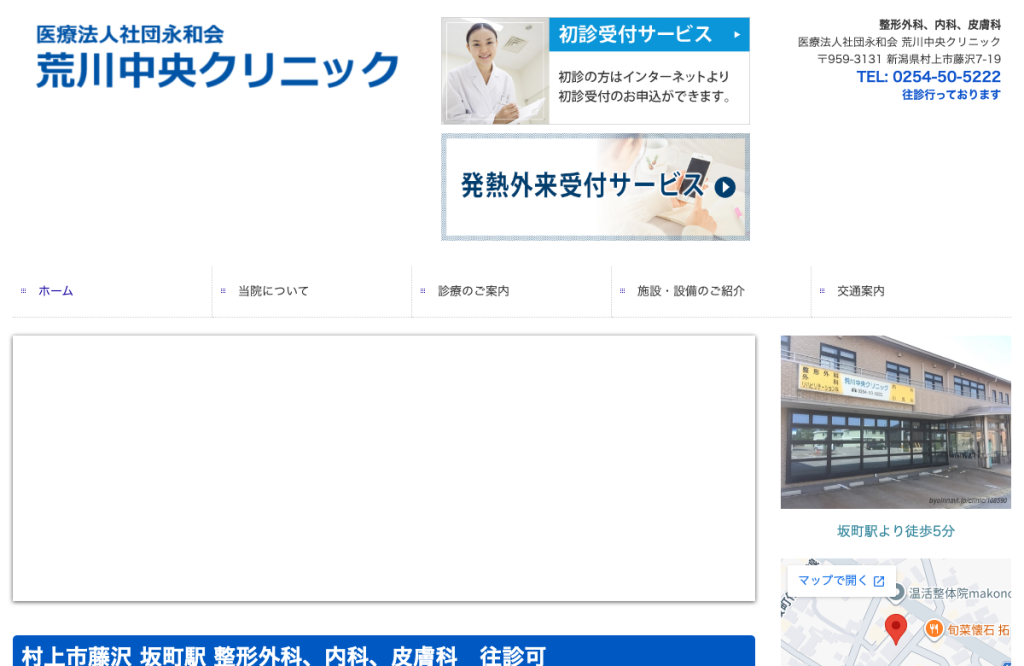1024x666 pixels.
Task: Open the 当院について menu item
Action: coord(273,291)
